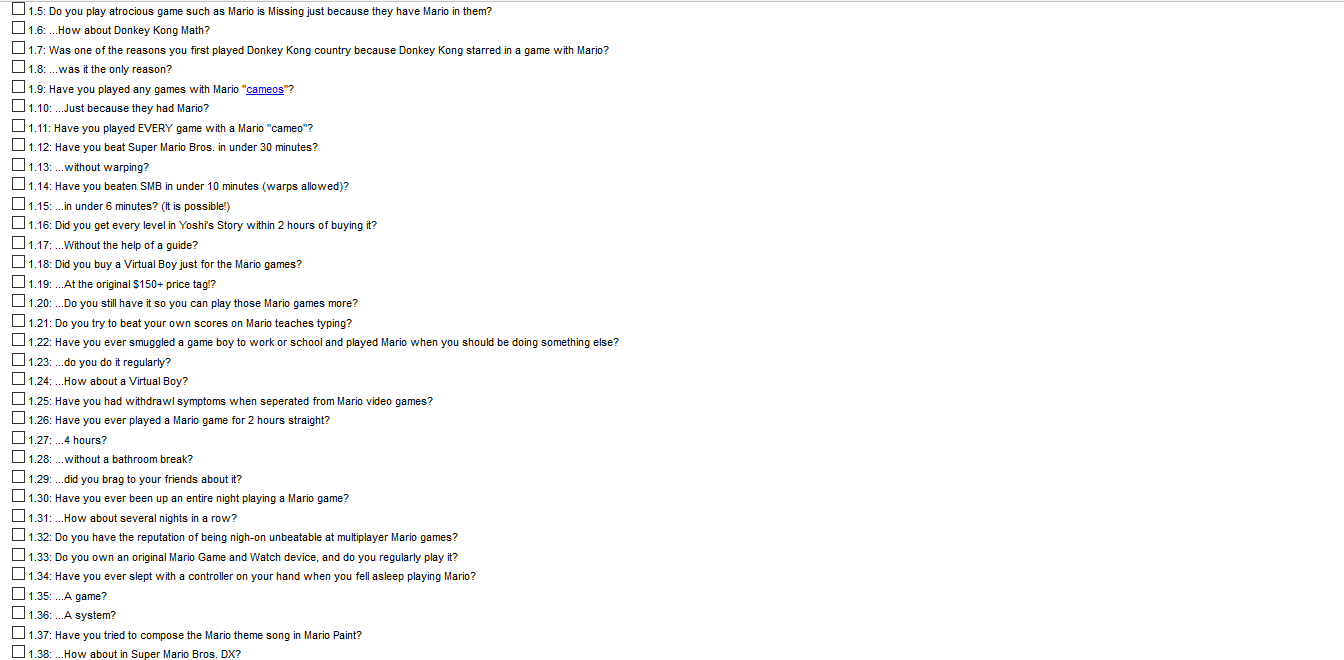The image size is (1344, 660).
Task: Toggle checkbox 1.19 original $150+ price tag
Action: pyautogui.click(x=19, y=283)
